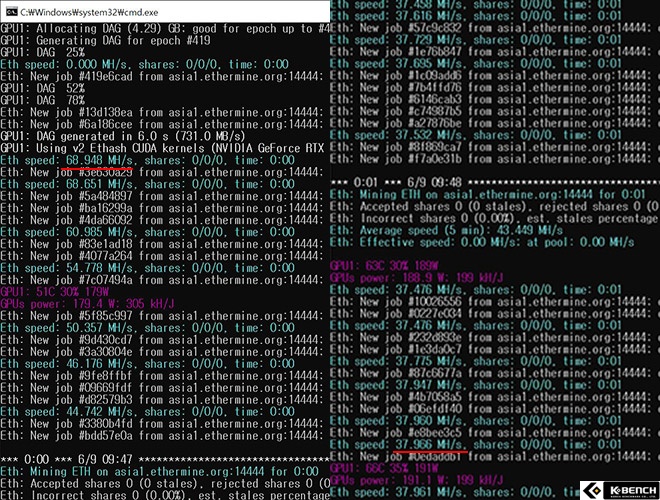Click the 'GPU1: 66C 35% 191W' status line
The image size is (660, 500).
(x=384, y=468)
